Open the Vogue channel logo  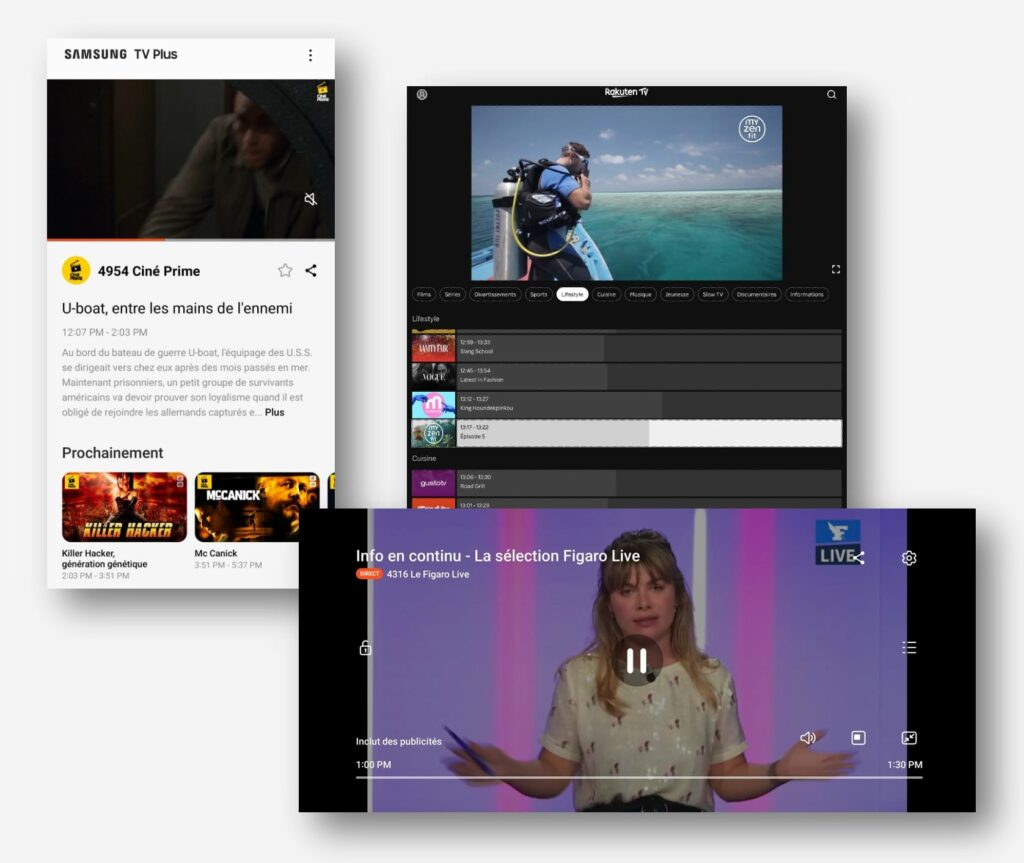coord(433,376)
